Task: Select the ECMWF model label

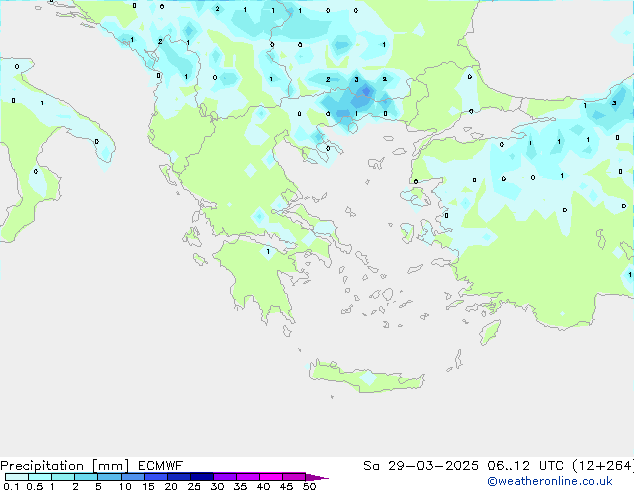Action: coord(160,466)
